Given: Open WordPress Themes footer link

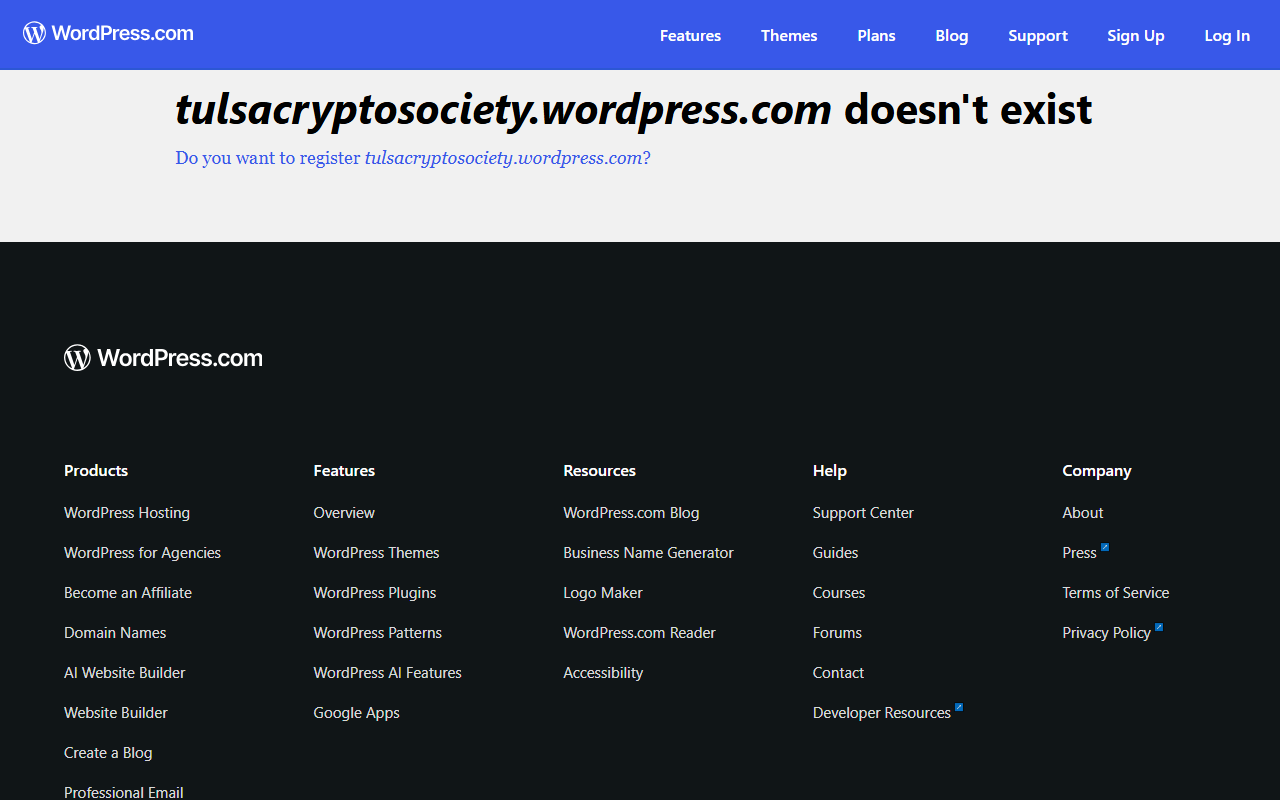Looking at the screenshot, I should point(376,553).
